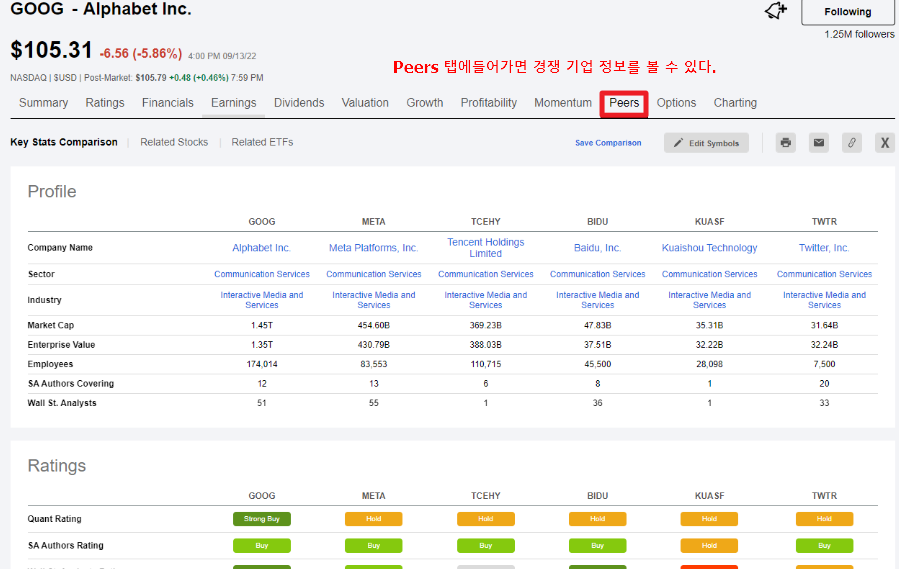Open the Summary tab
The height and width of the screenshot is (569, 899).
44,103
